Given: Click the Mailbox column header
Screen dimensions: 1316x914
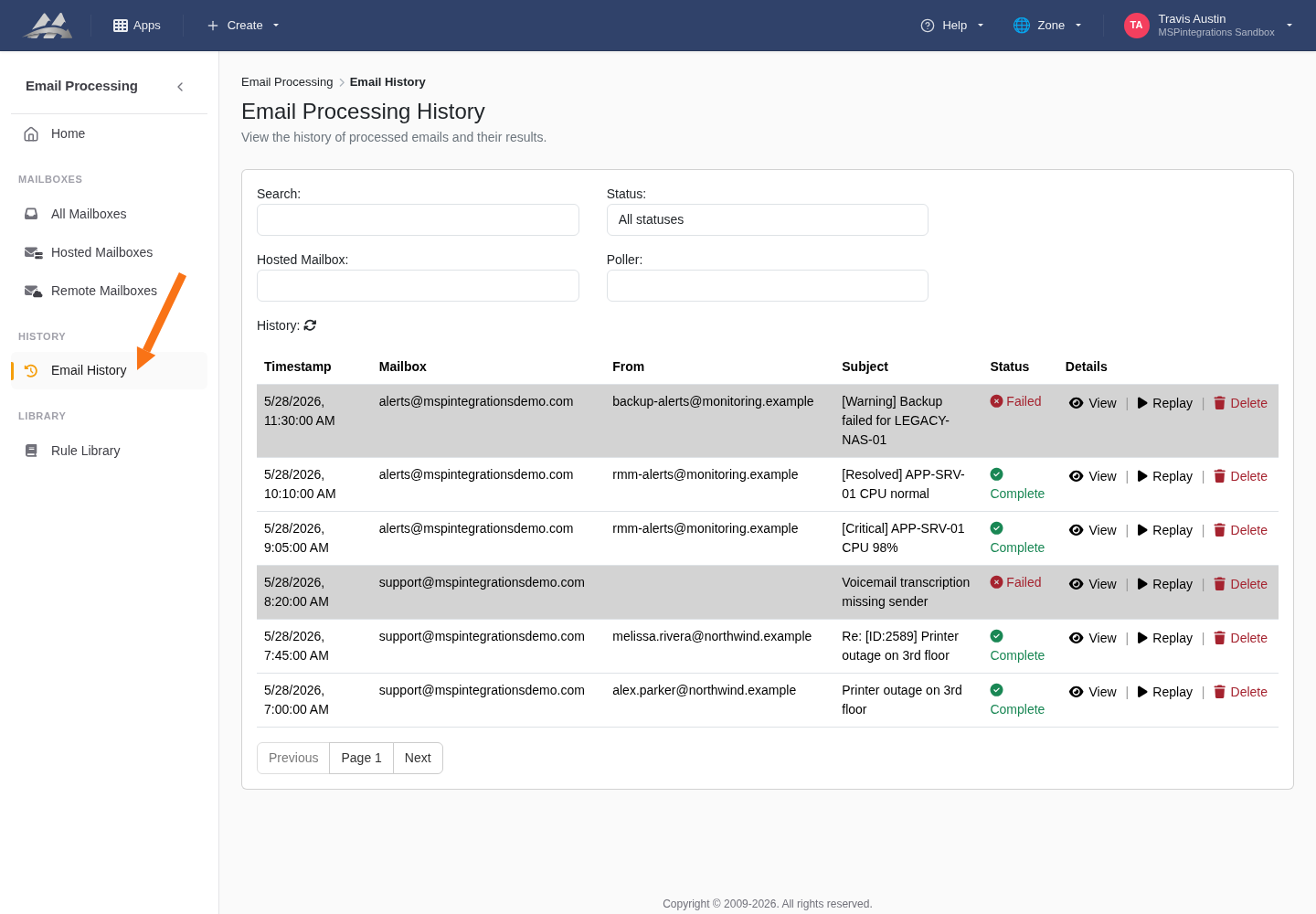Looking at the screenshot, I should tap(403, 367).
